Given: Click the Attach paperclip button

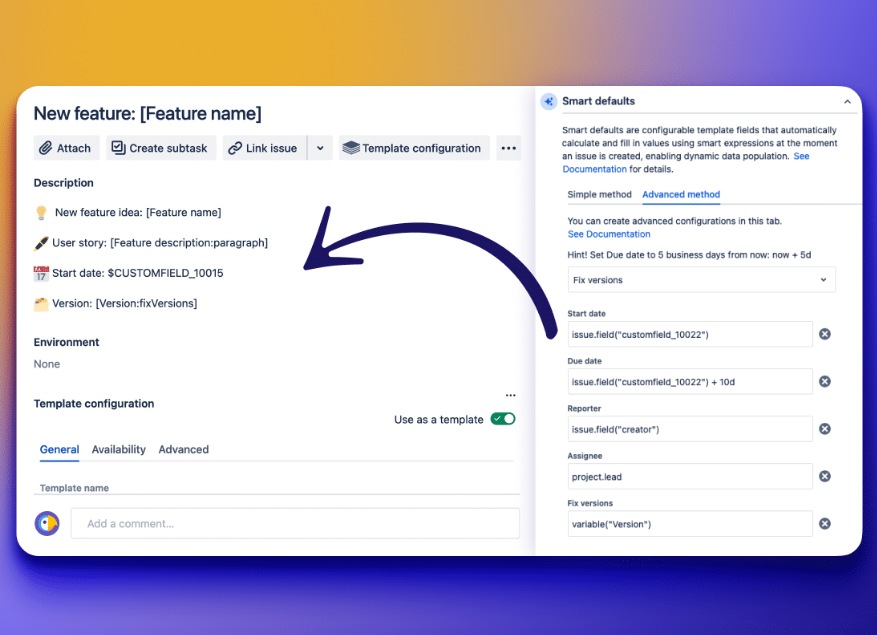Looking at the screenshot, I should 66,148.
